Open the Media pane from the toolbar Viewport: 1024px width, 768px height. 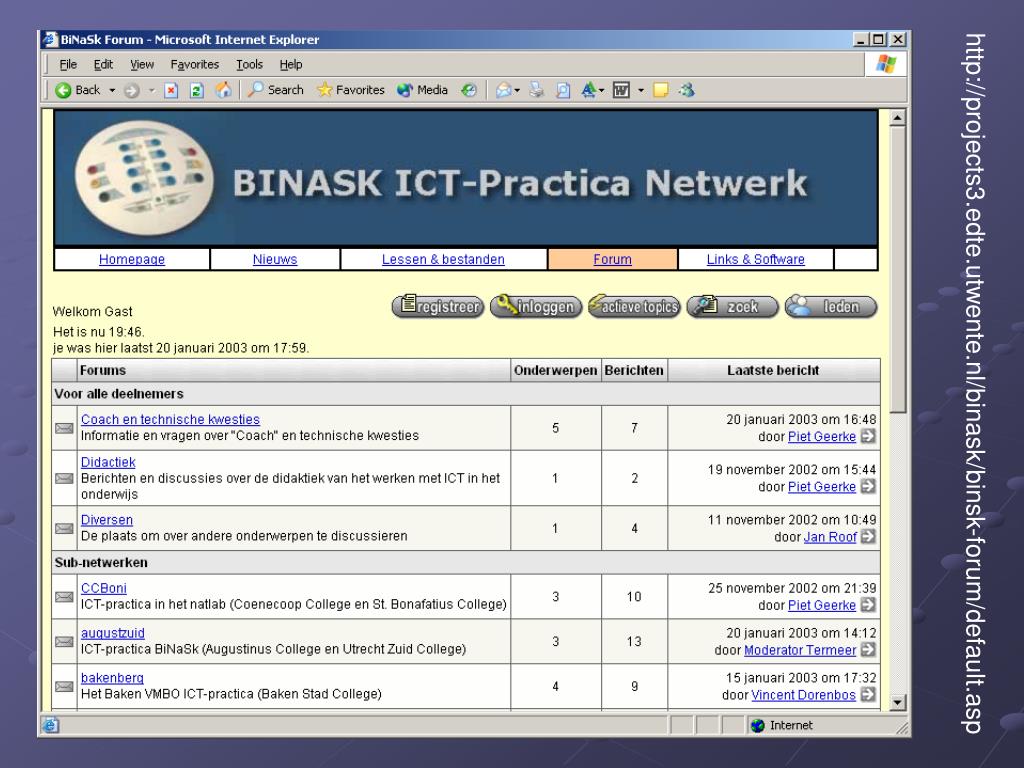422,90
